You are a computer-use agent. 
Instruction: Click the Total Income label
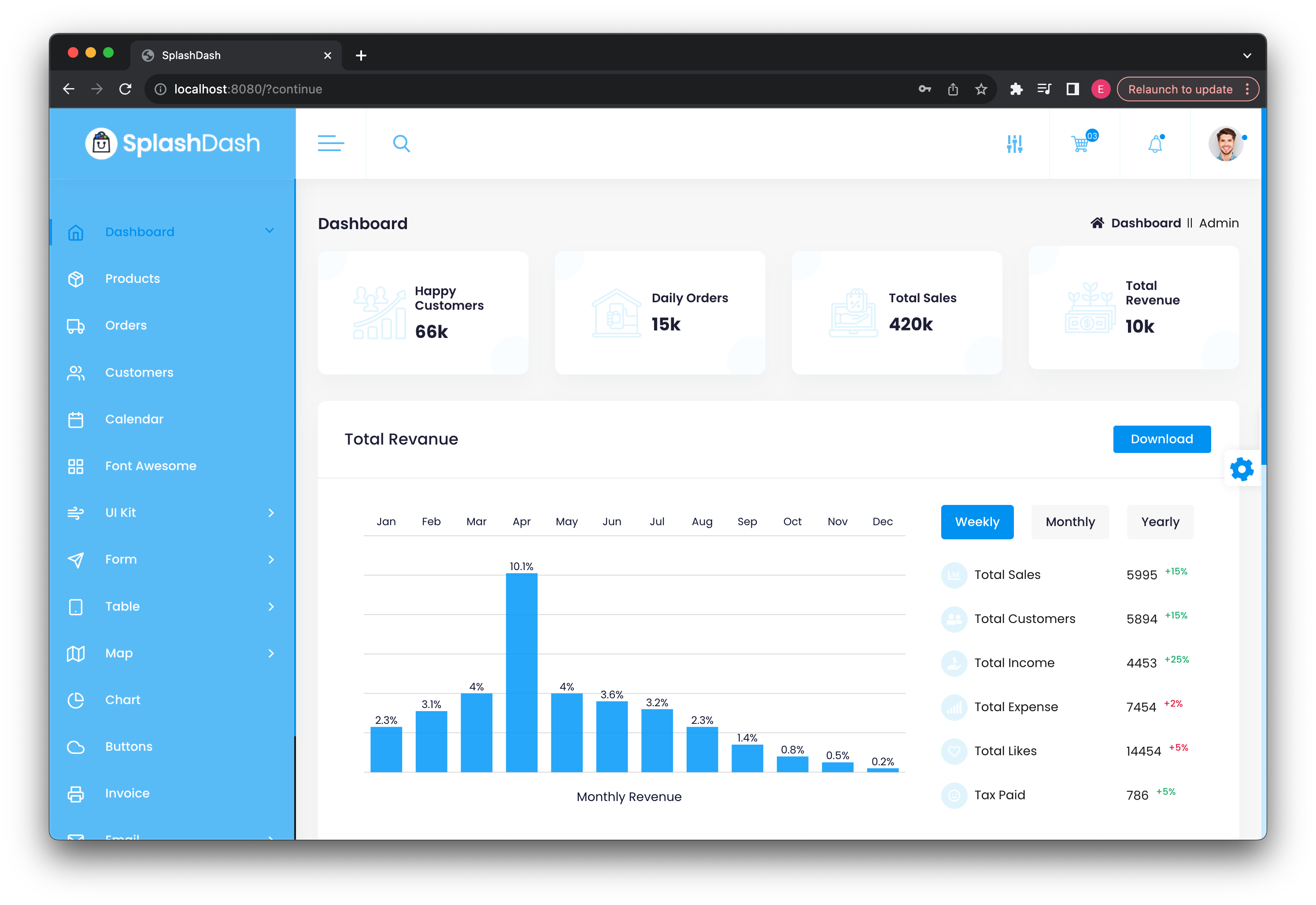click(1014, 663)
